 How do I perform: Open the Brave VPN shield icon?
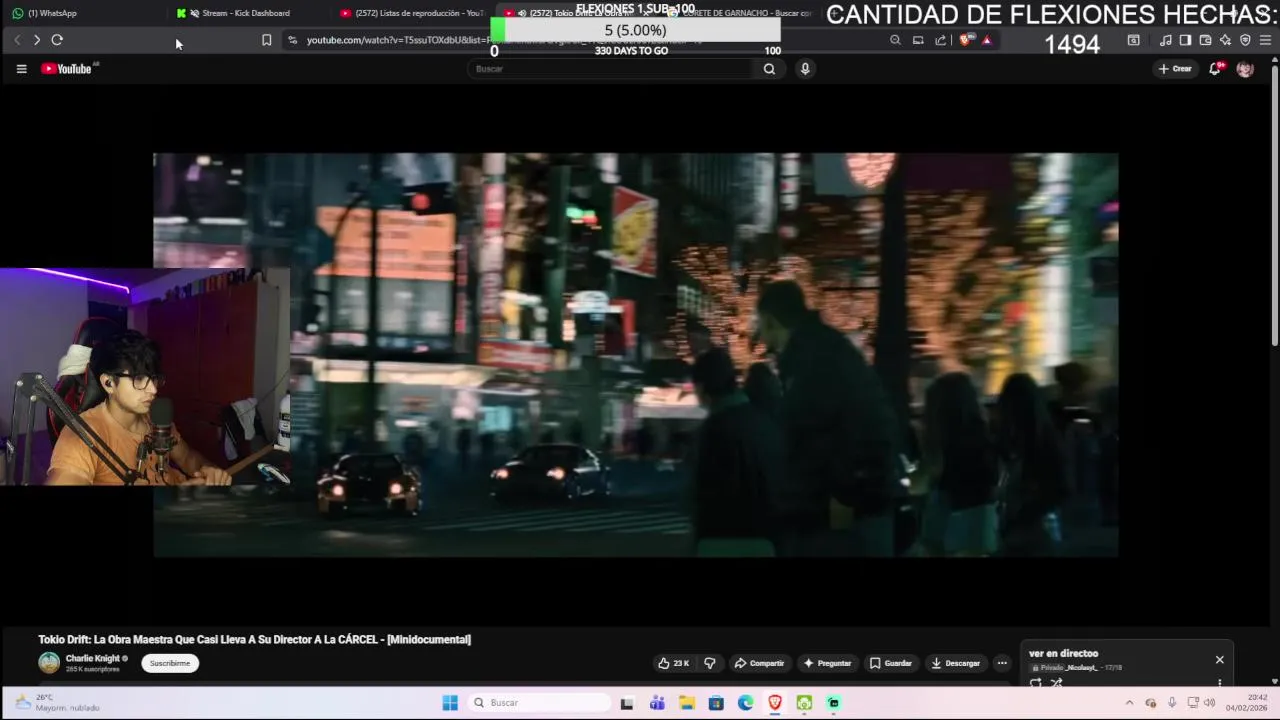pyautogui.click(x=1245, y=40)
